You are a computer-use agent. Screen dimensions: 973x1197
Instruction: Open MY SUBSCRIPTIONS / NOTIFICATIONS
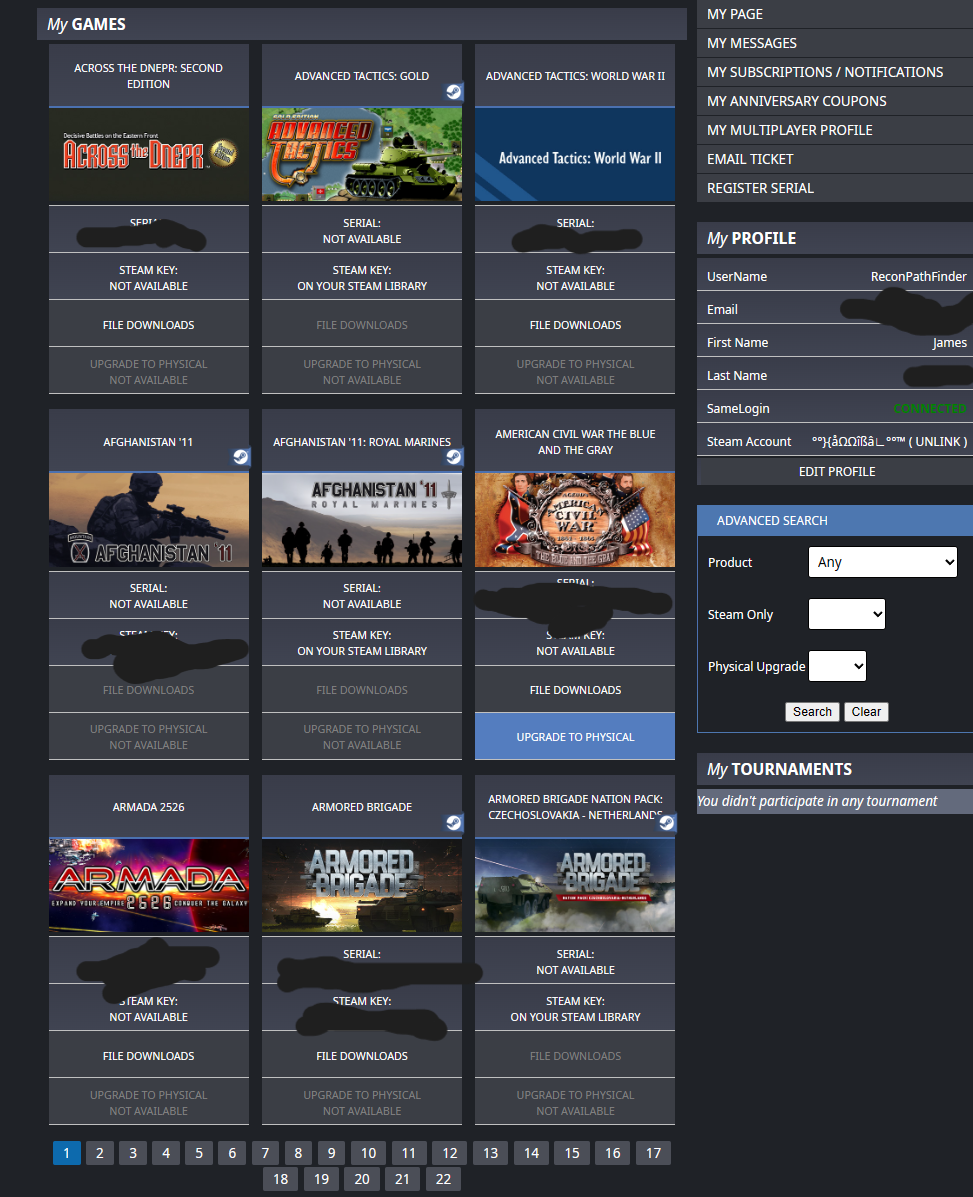(835, 72)
